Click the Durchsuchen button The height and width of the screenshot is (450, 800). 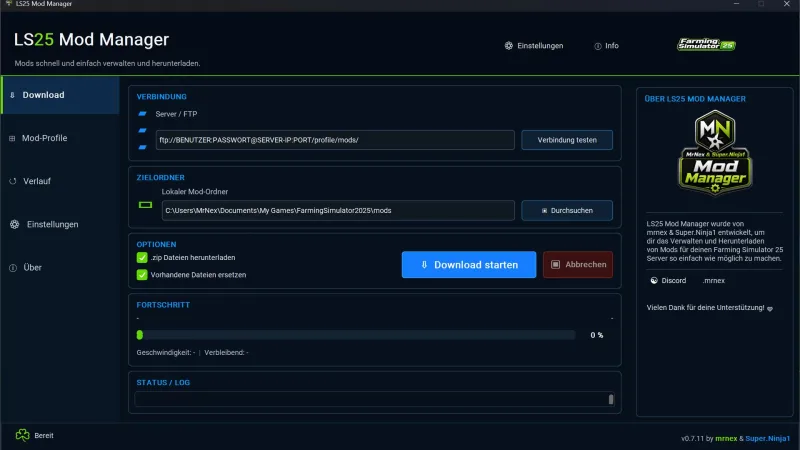pos(567,210)
